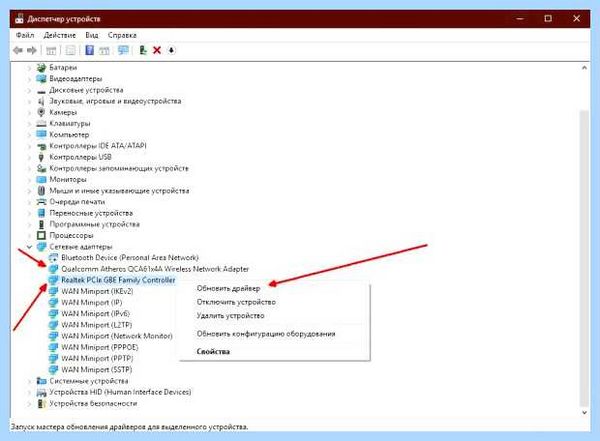Click the scrollbar up arrow
The width and height of the screenshot is (600, 441).
click(x=584, y=68)
